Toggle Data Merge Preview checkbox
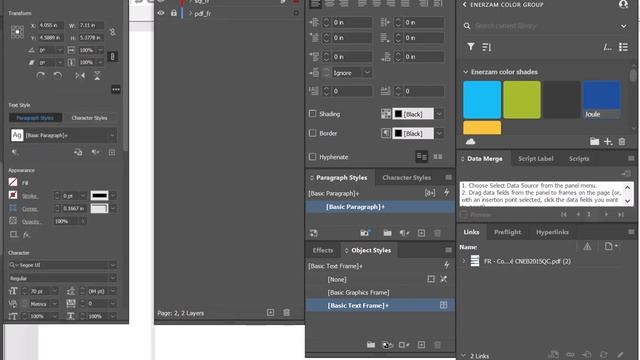 [464, 214]
